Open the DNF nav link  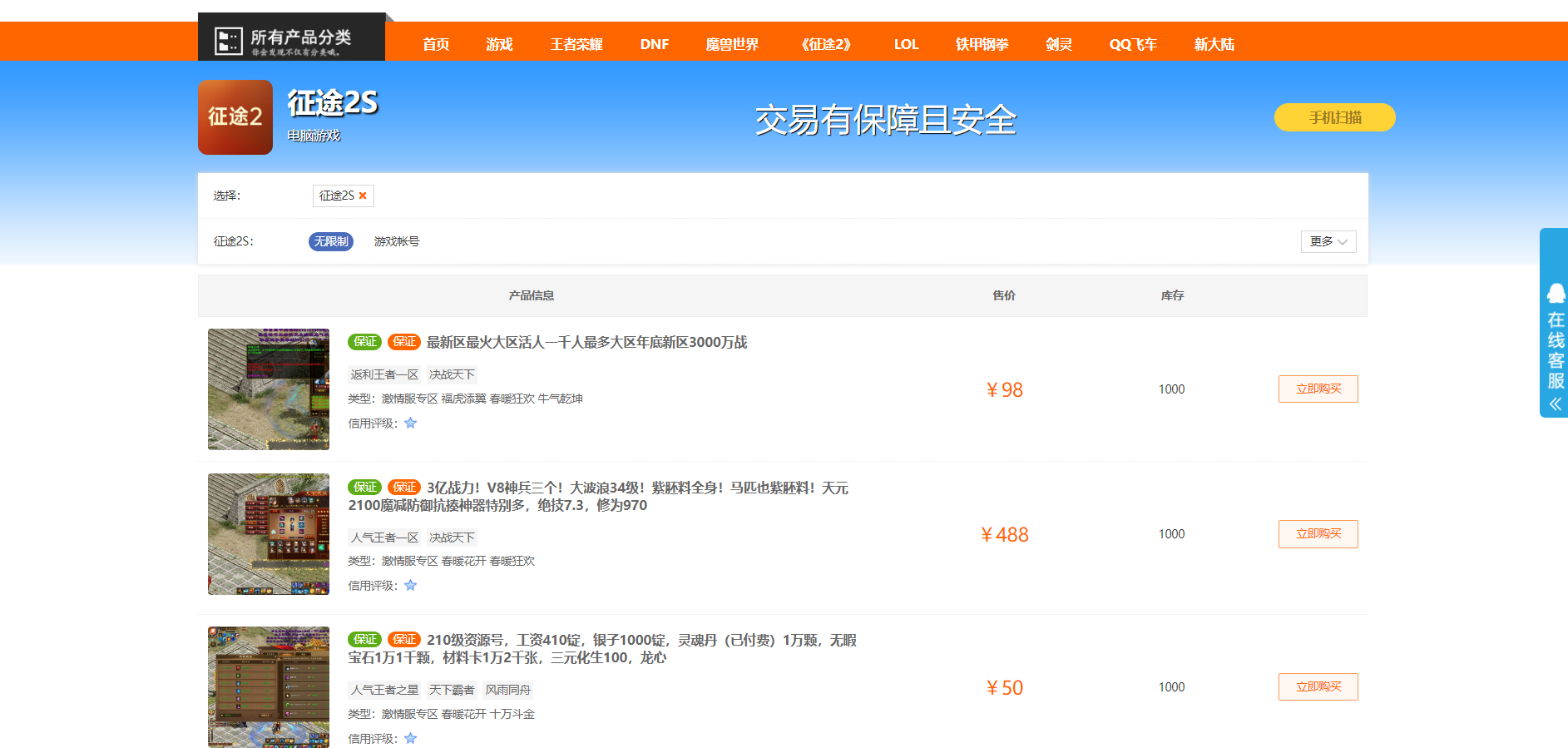[x=655, y=44]
